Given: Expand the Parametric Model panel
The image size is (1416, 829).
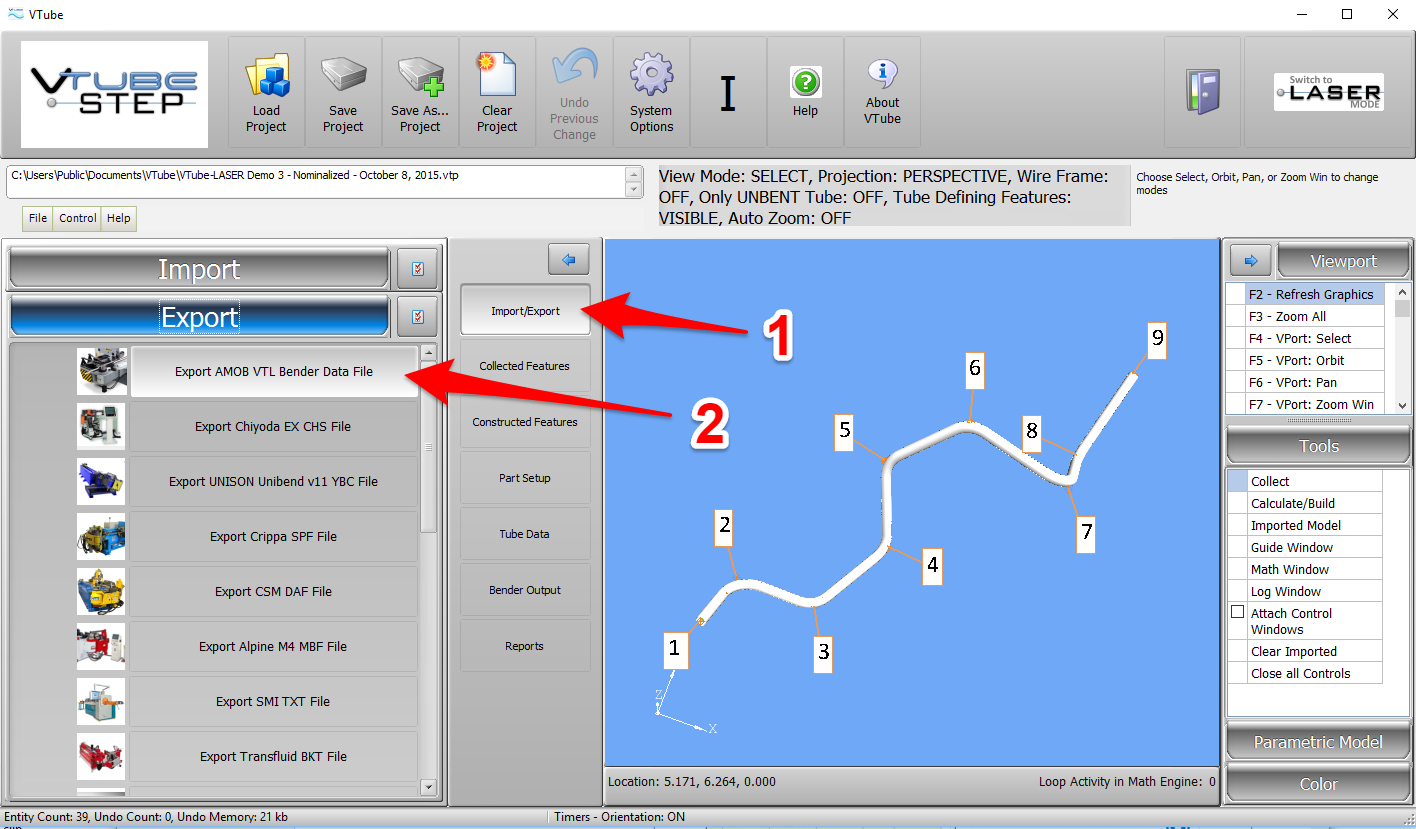Looking at the screenshot, I should [x=1318, y=742].
